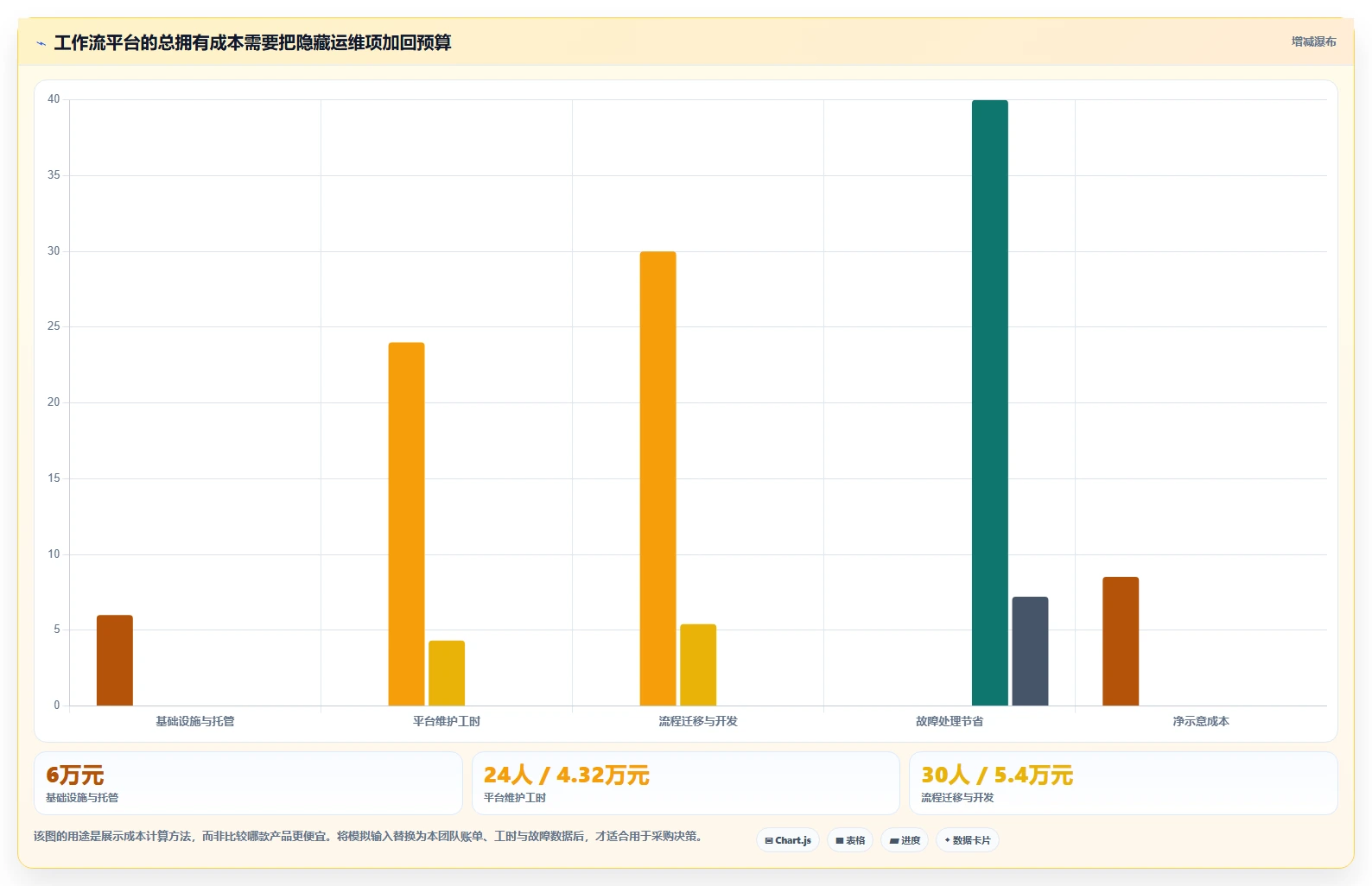Screen dimensions: 1372x886
Task: Click the y-axis value 40
Action: click(x=54, y=99)
